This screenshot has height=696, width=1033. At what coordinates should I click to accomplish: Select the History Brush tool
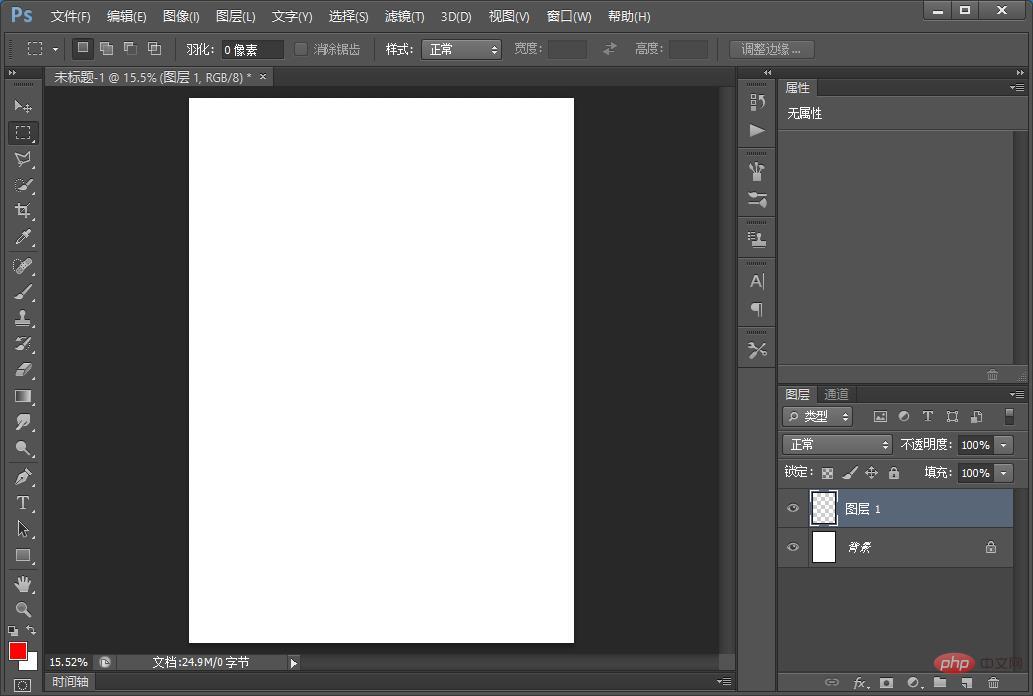[23, 344]
